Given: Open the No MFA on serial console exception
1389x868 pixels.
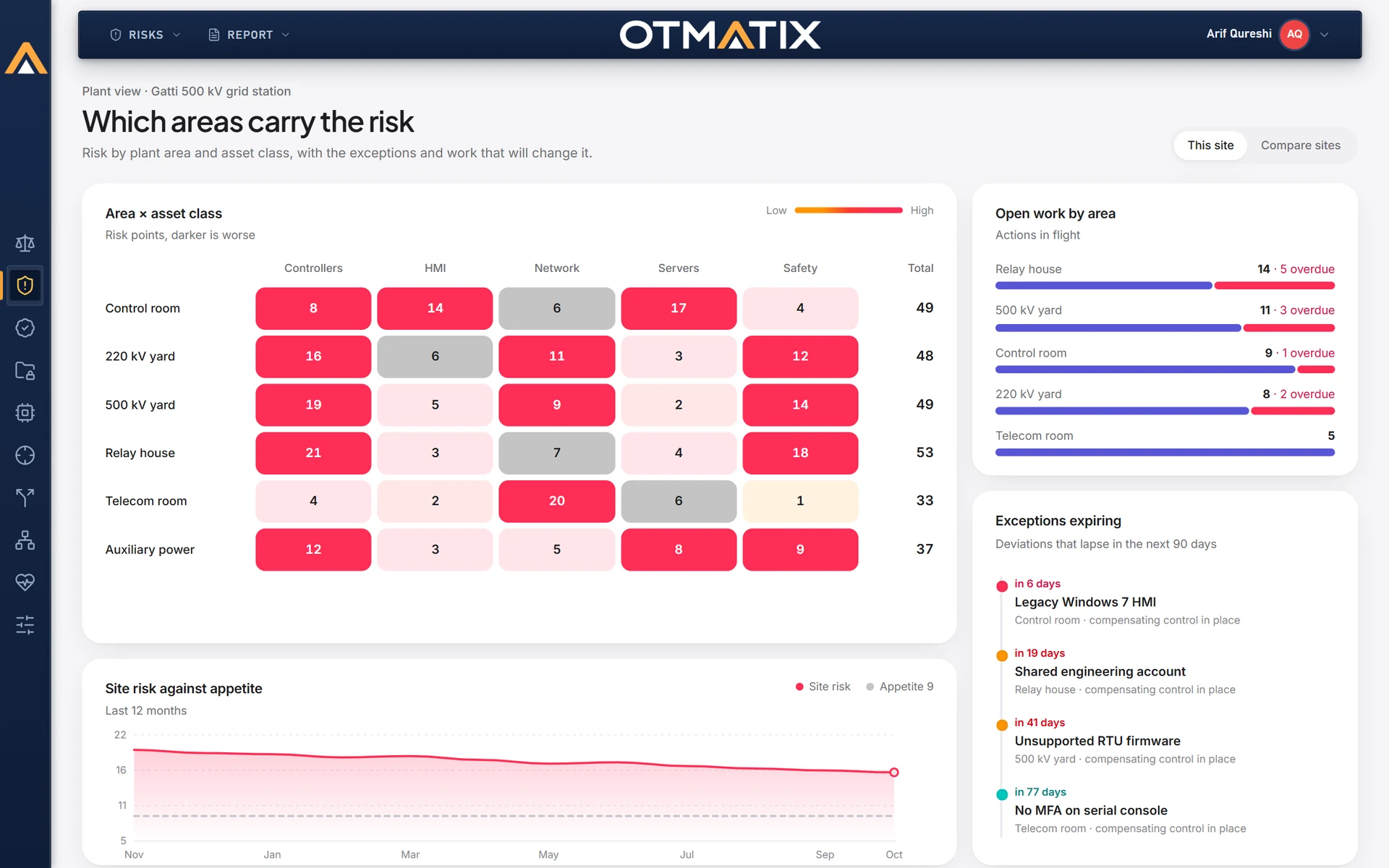Looking at the screenshot, I should (1090, 810).
